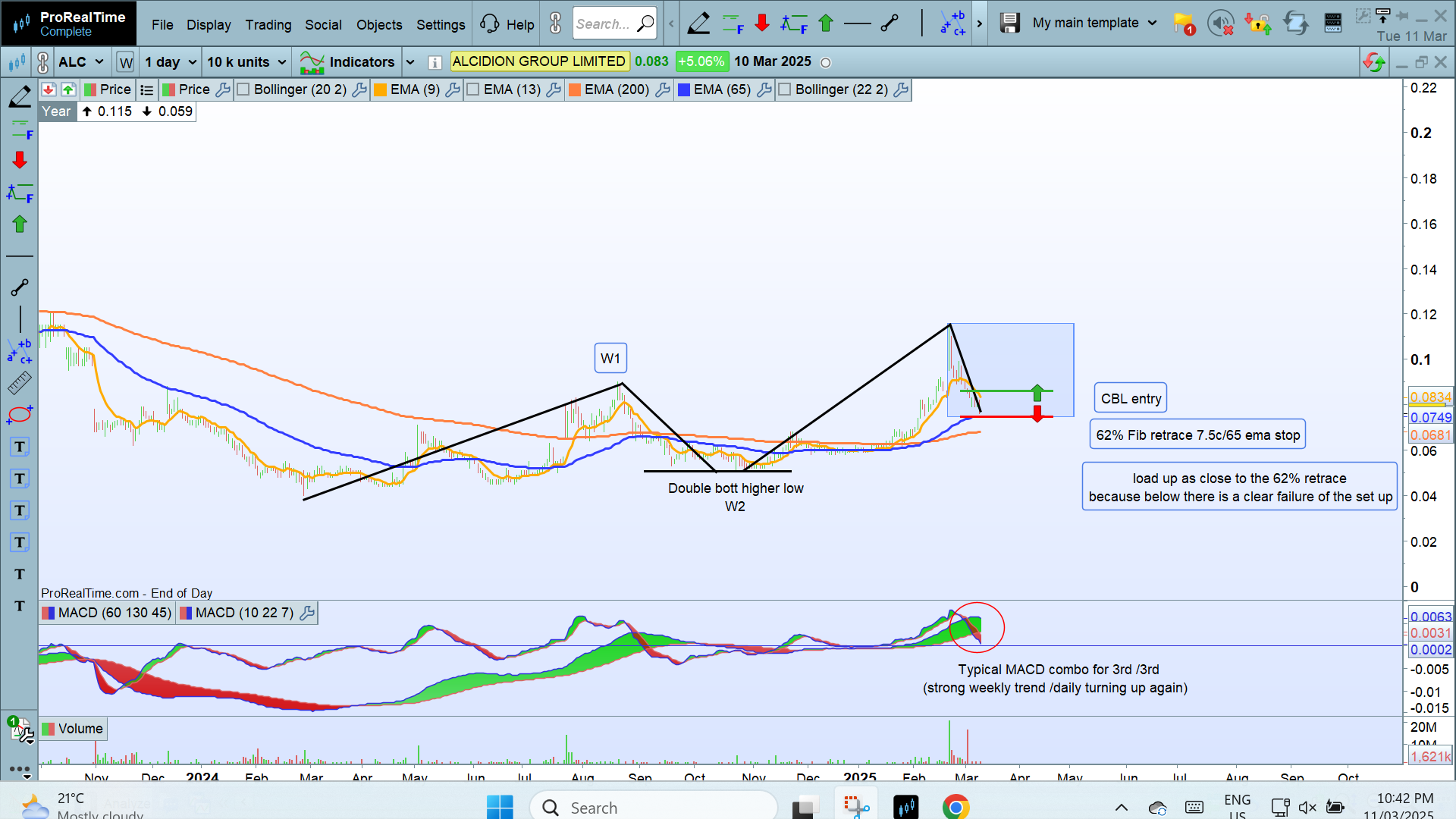Screen dimensions: 1456x819
Task: Open the Objects menu
Action: [x=379, y=24]
